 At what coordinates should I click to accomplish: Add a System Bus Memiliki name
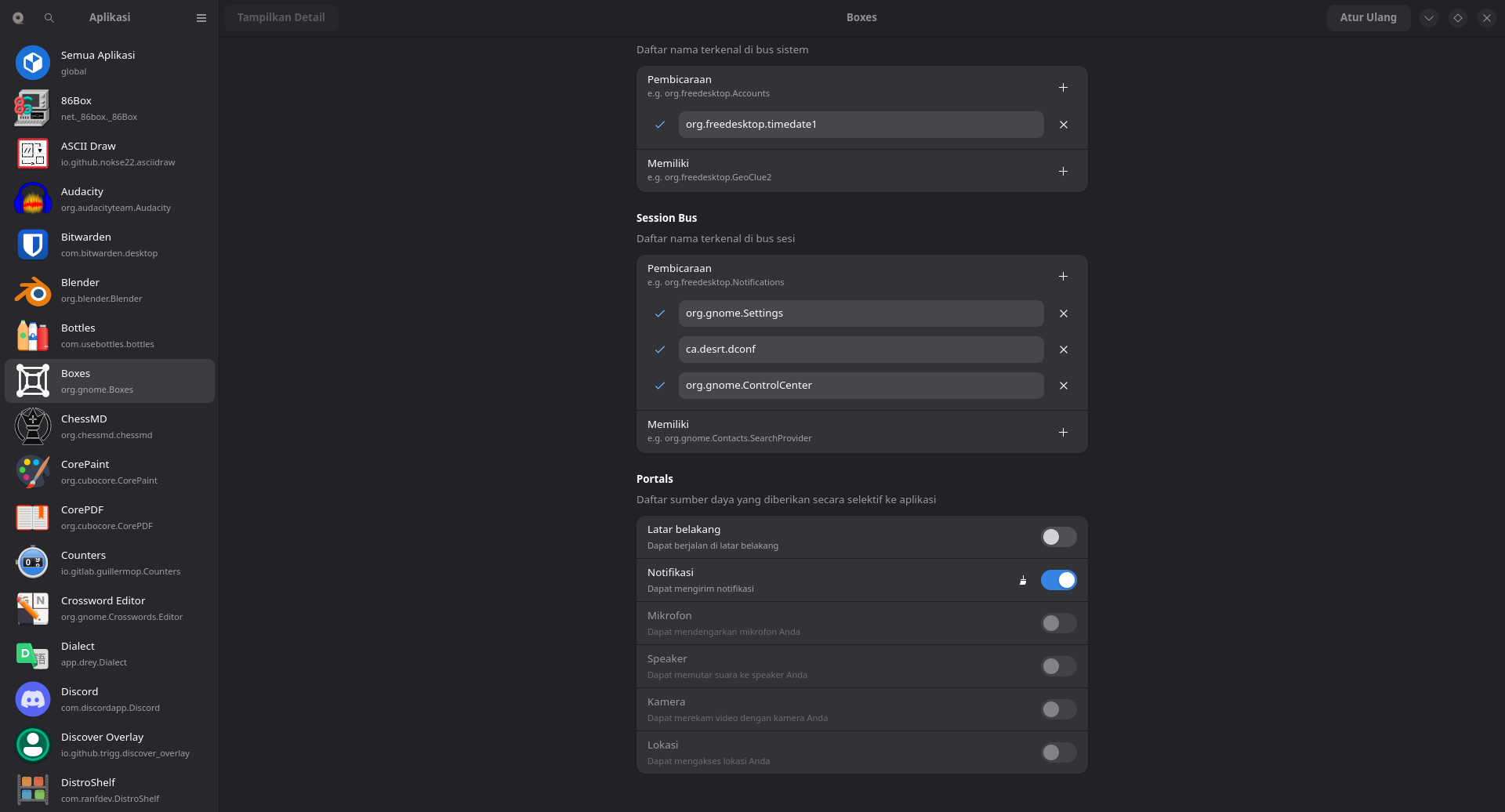[x=1063, y=172]
